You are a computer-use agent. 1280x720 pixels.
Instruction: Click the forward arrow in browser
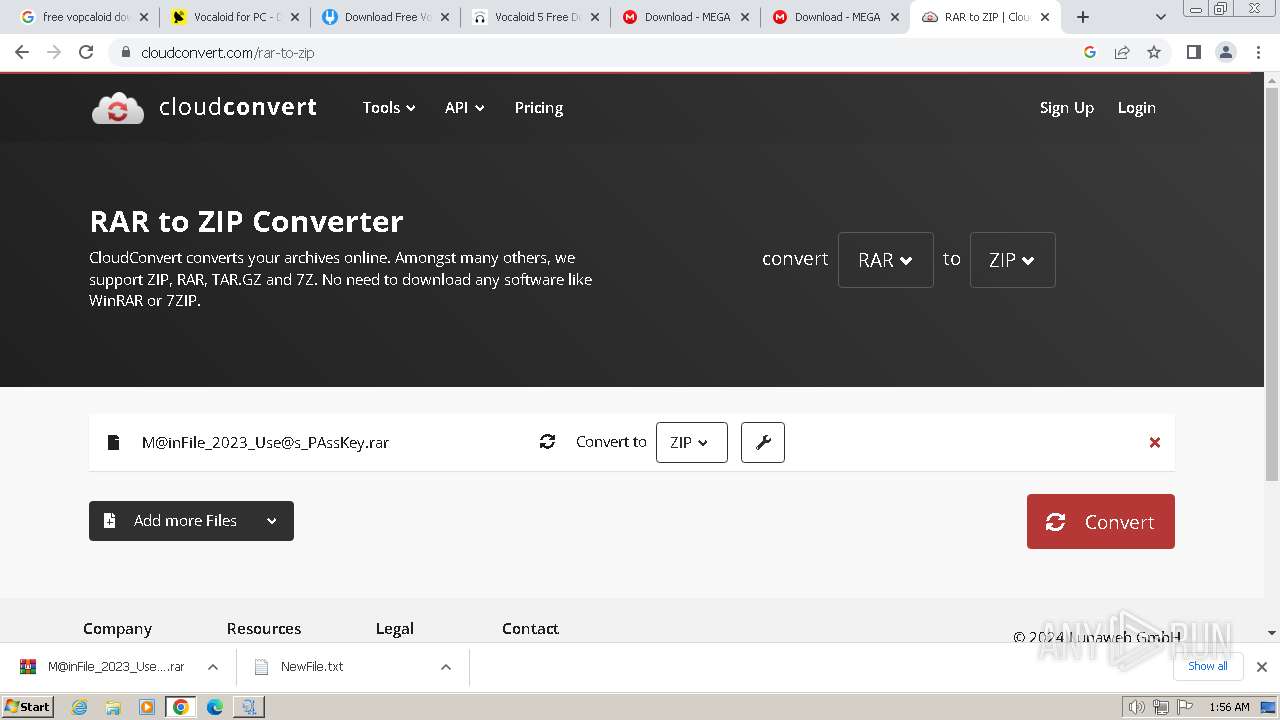click(54, 52)
